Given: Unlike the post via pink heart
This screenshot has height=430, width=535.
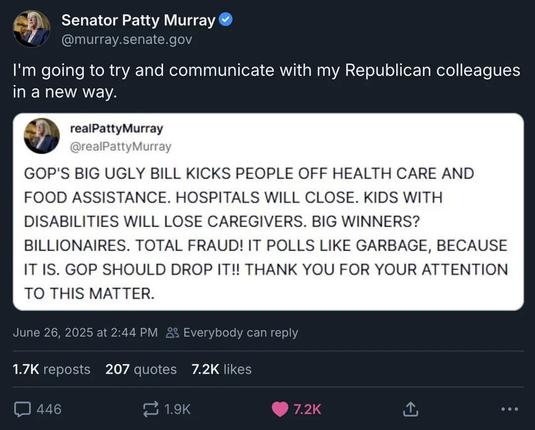Looking at the screenshot, I should tap(280, 409).
